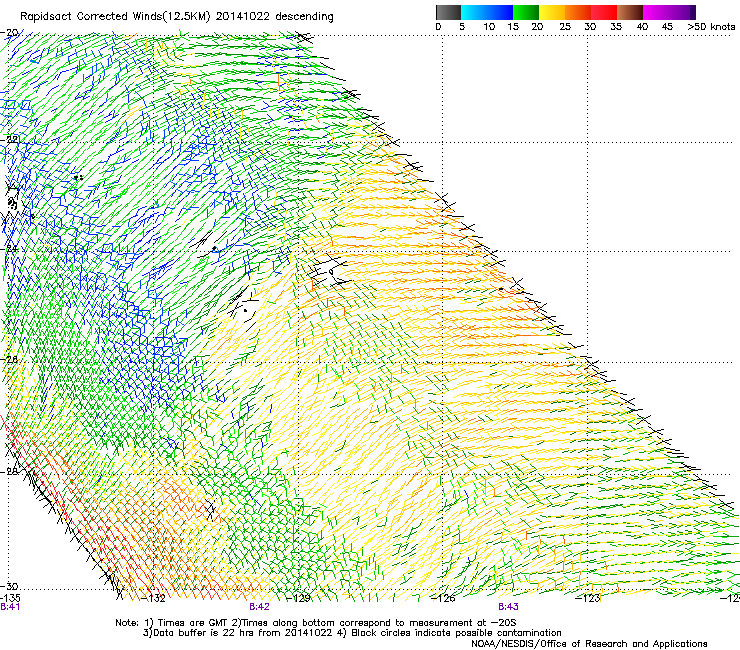Click the -135 longitude axis label

[x=10, y=598]
